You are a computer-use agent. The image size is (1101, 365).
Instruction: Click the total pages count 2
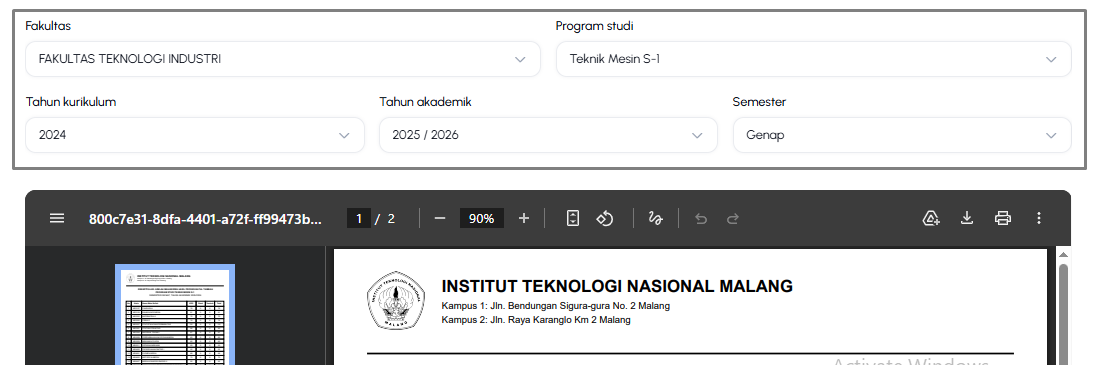click(391, 218)
